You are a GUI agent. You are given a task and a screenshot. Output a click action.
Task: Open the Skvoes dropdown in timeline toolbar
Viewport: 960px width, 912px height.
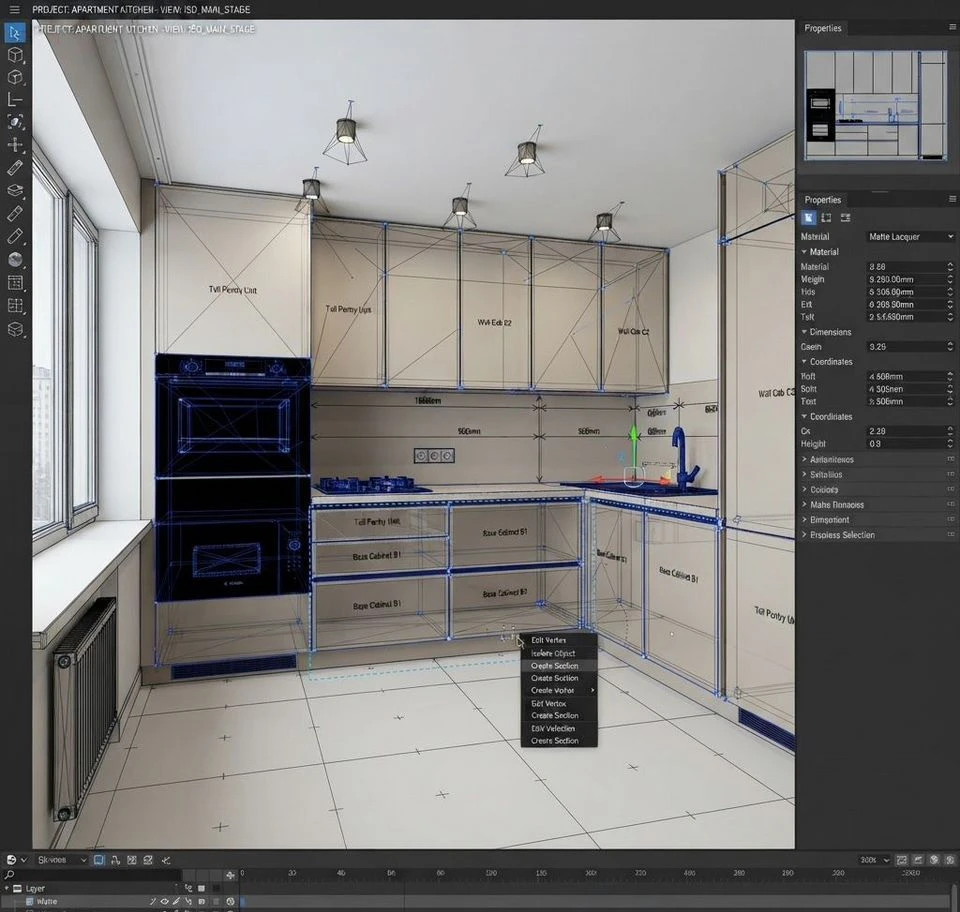61,860
